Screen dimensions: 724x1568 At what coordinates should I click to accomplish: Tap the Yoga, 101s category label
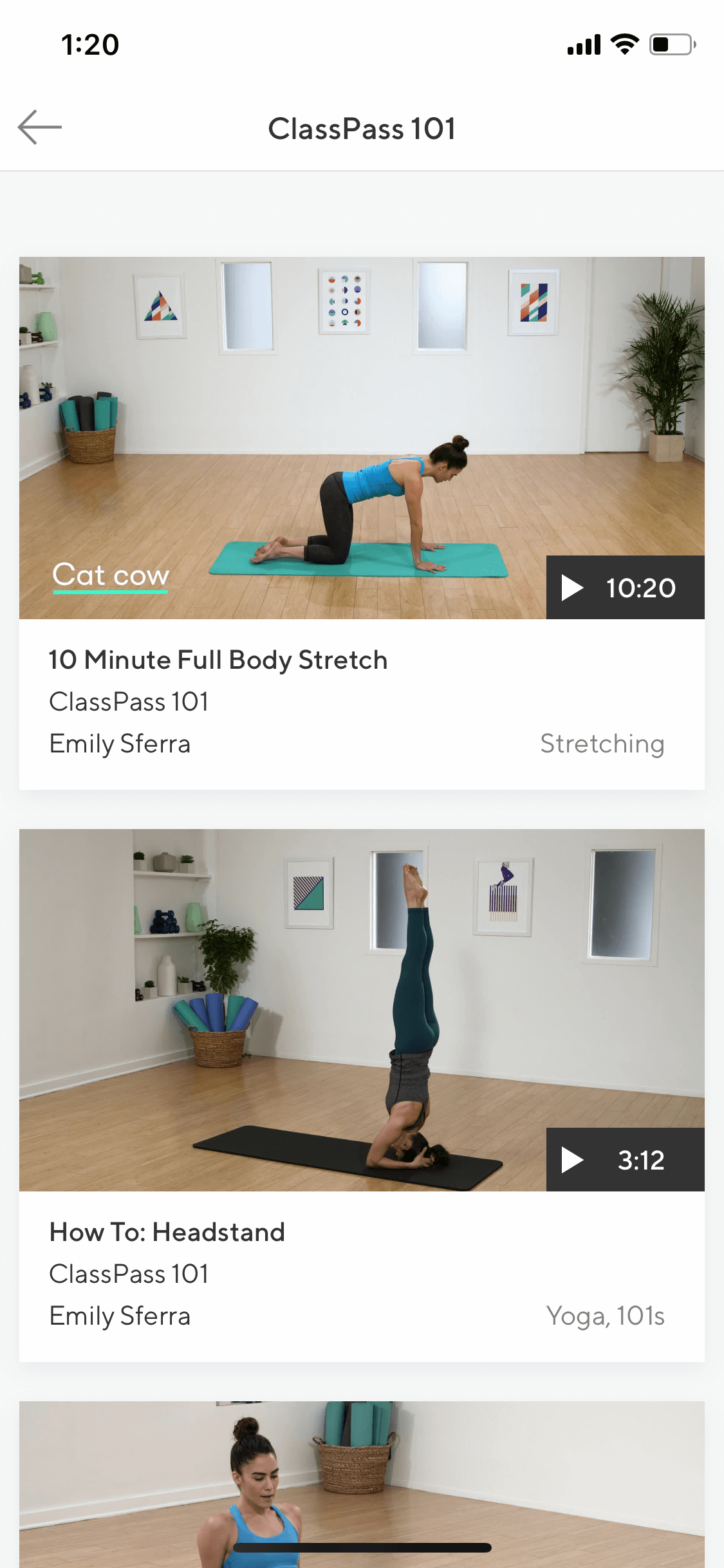click(606, 1316)
